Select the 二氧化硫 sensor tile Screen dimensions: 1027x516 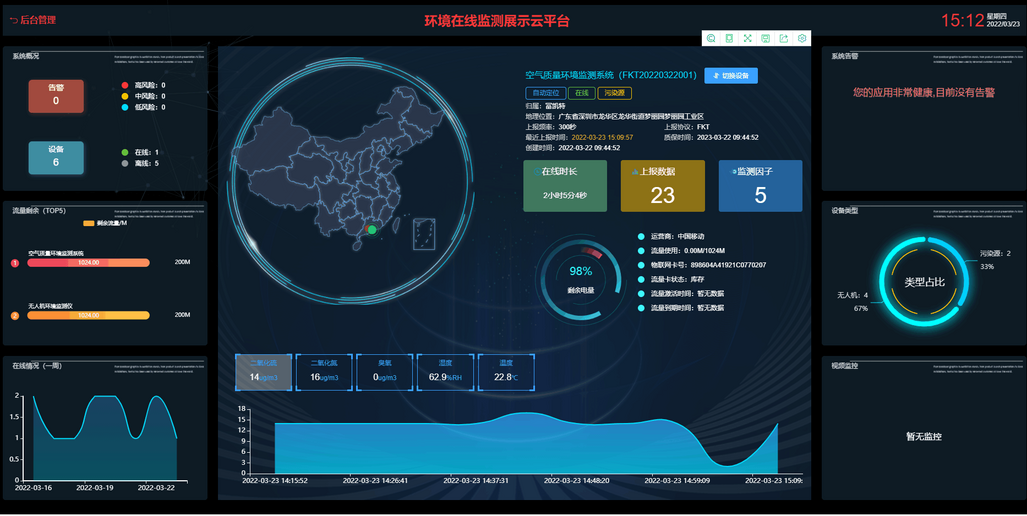pyautogui.click(x=264, y=372)
